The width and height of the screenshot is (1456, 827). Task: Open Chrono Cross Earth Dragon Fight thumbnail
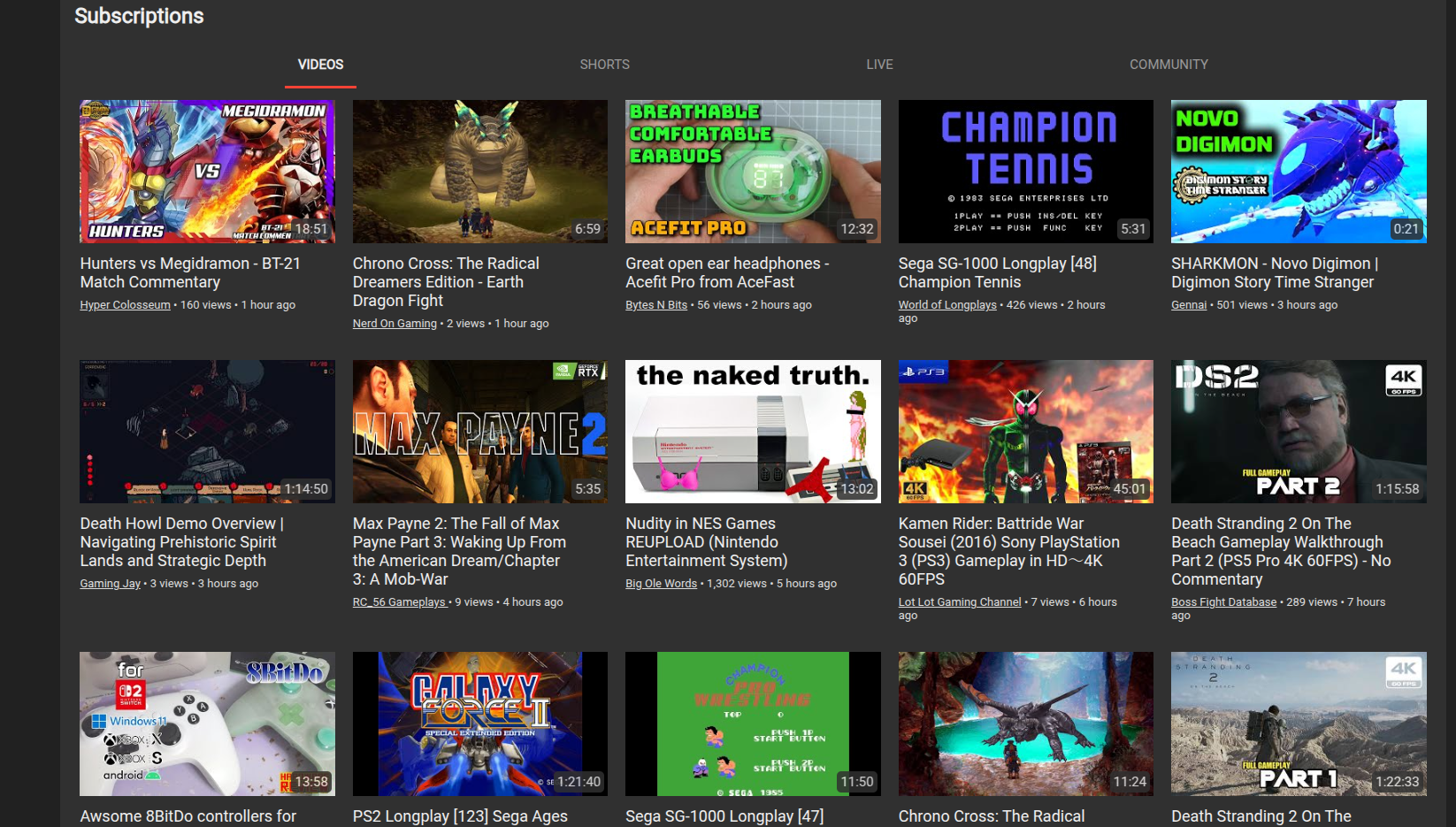(480, 172)
